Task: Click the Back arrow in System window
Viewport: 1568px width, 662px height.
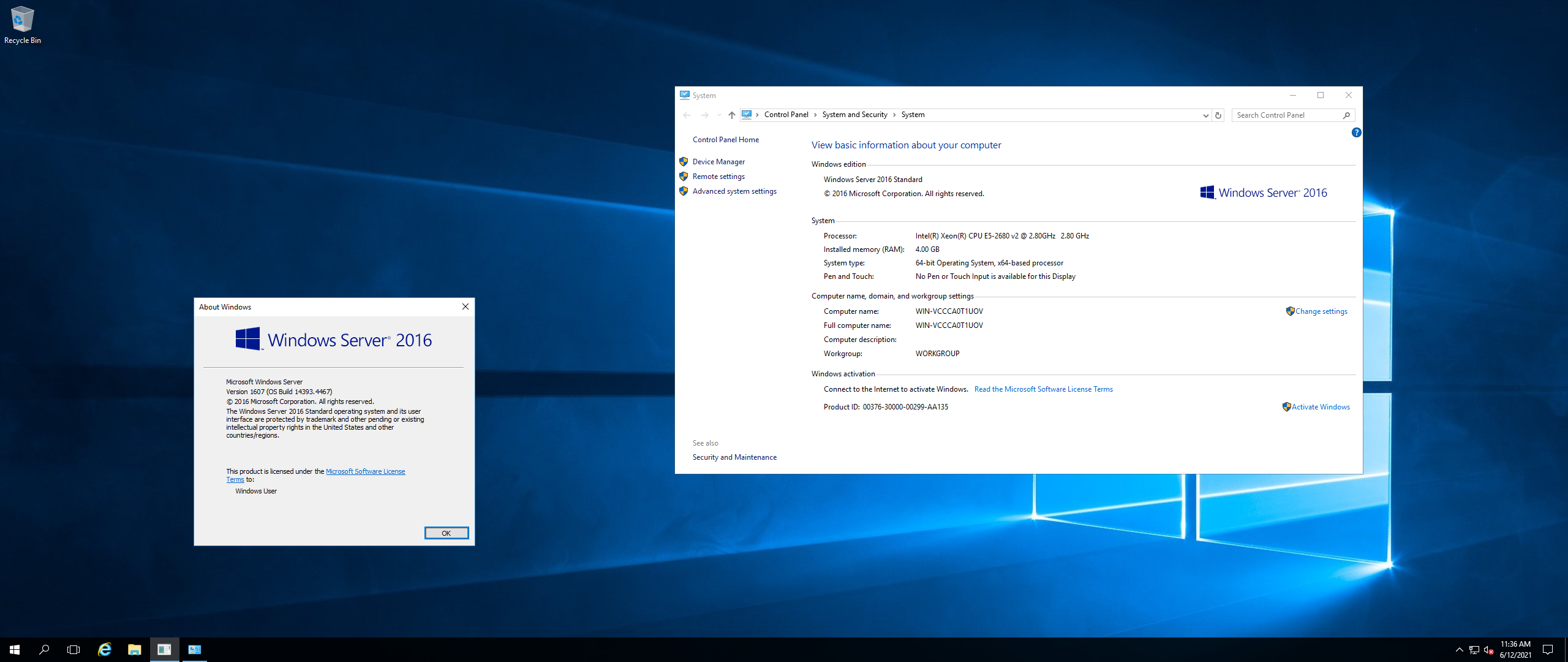Action: [687, 115]
